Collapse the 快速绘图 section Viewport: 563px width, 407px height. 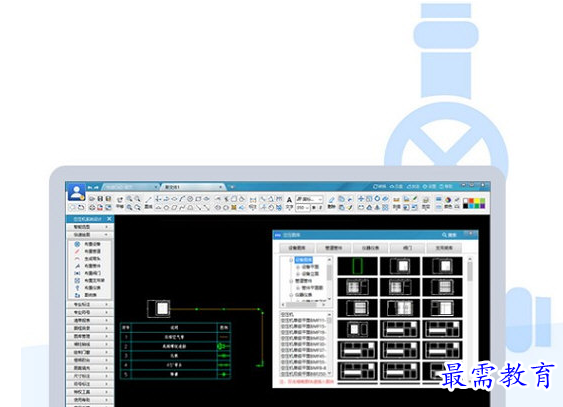[107, 235]
